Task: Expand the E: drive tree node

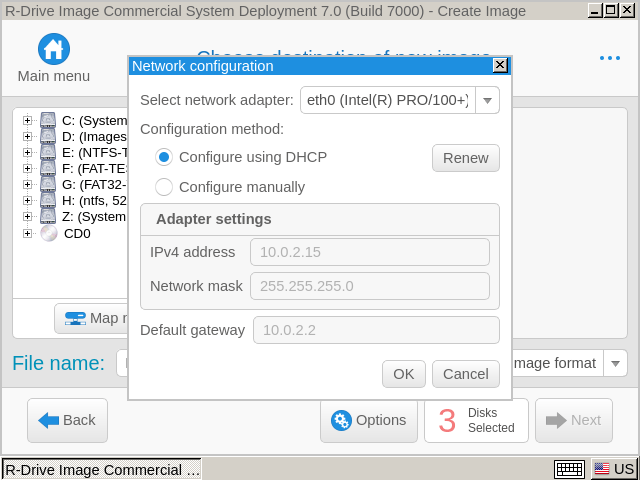Action: 27,152
